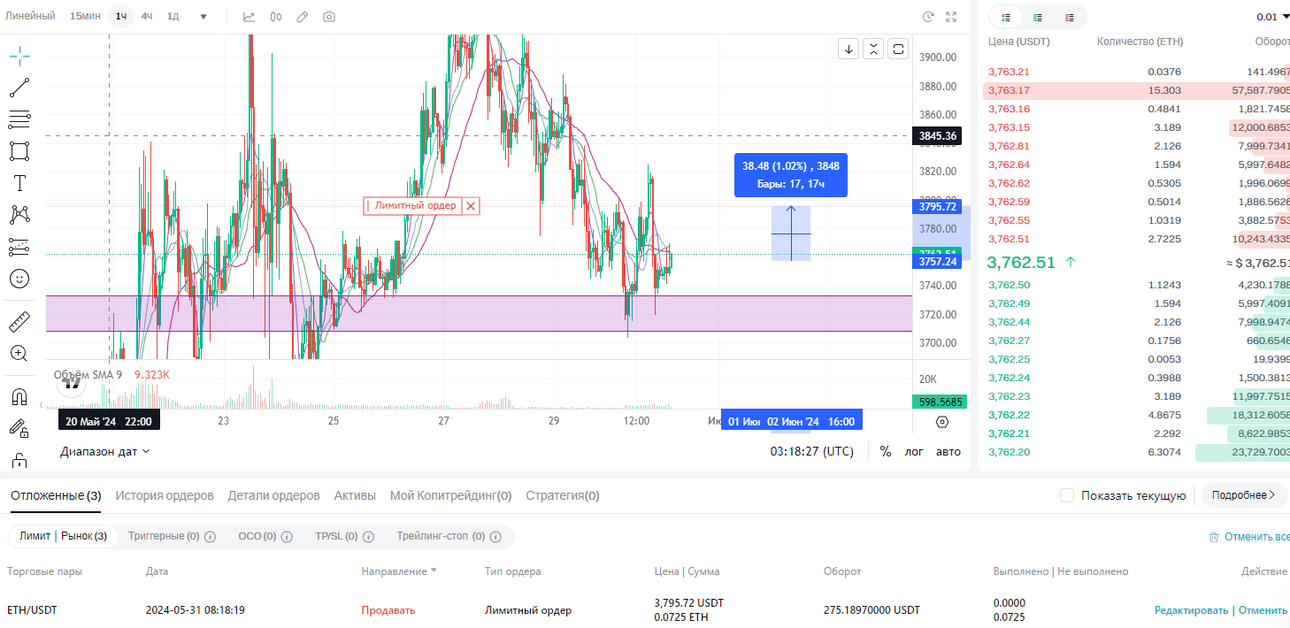Click the 03:18:27 (UTC) timezone clock

[811, 452]
